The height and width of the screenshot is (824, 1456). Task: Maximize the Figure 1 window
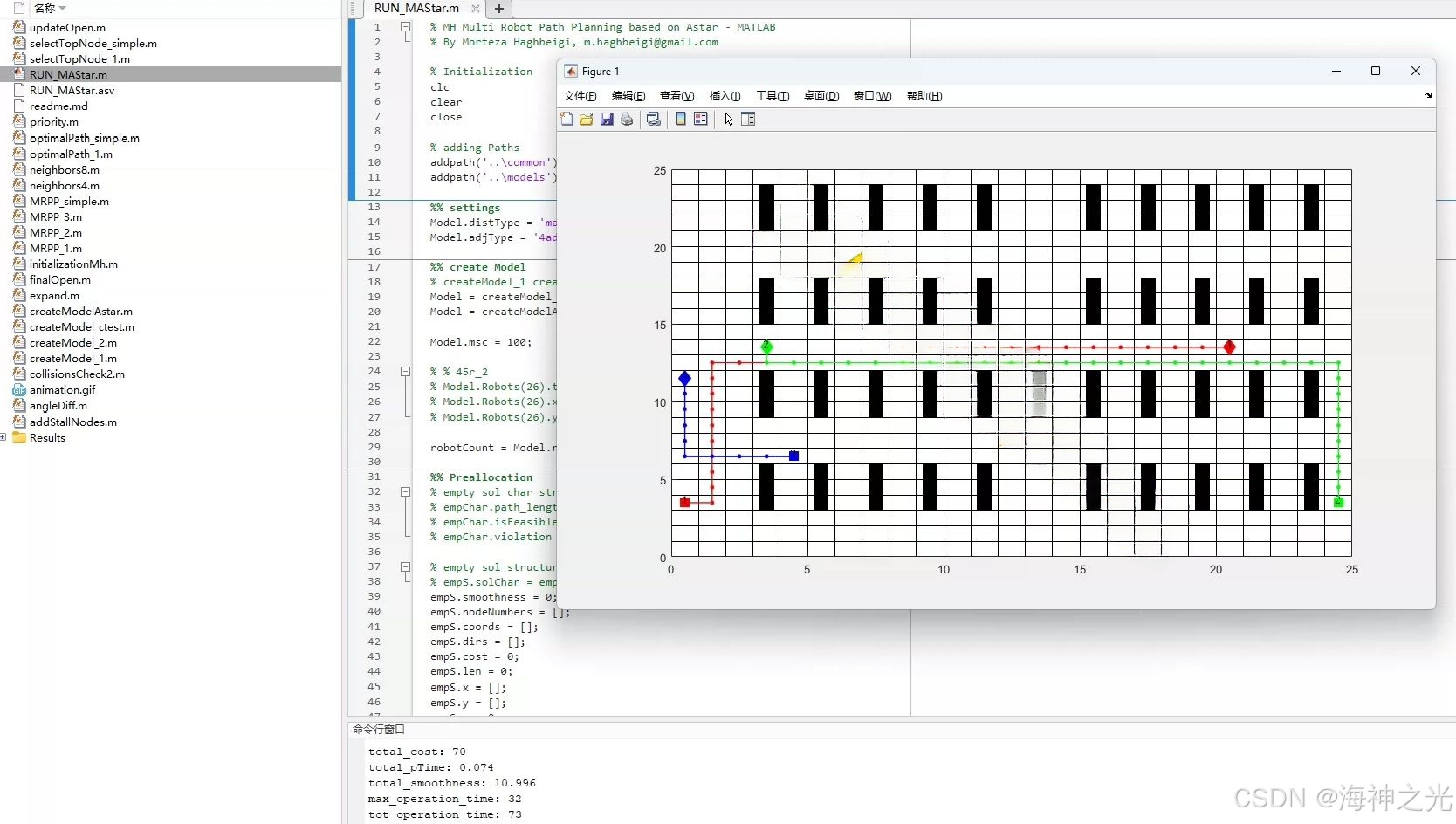1376,72
